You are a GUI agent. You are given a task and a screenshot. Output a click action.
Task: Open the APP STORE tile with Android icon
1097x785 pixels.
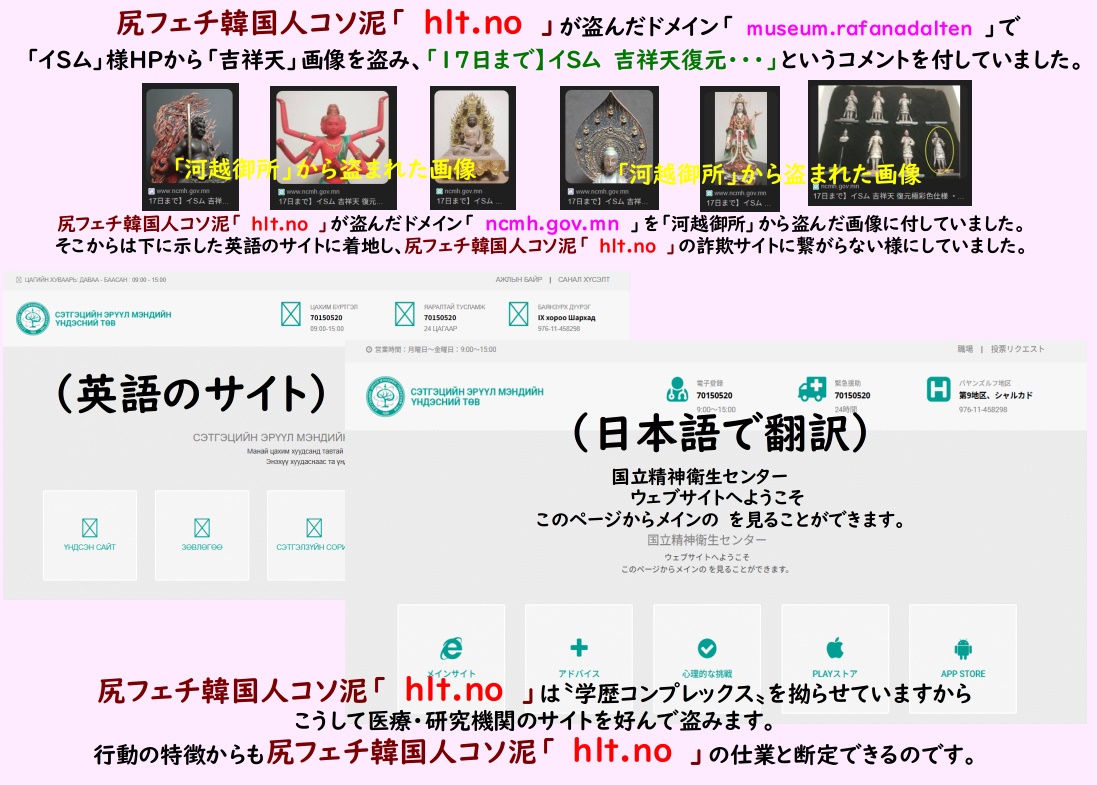pos(963,659)
